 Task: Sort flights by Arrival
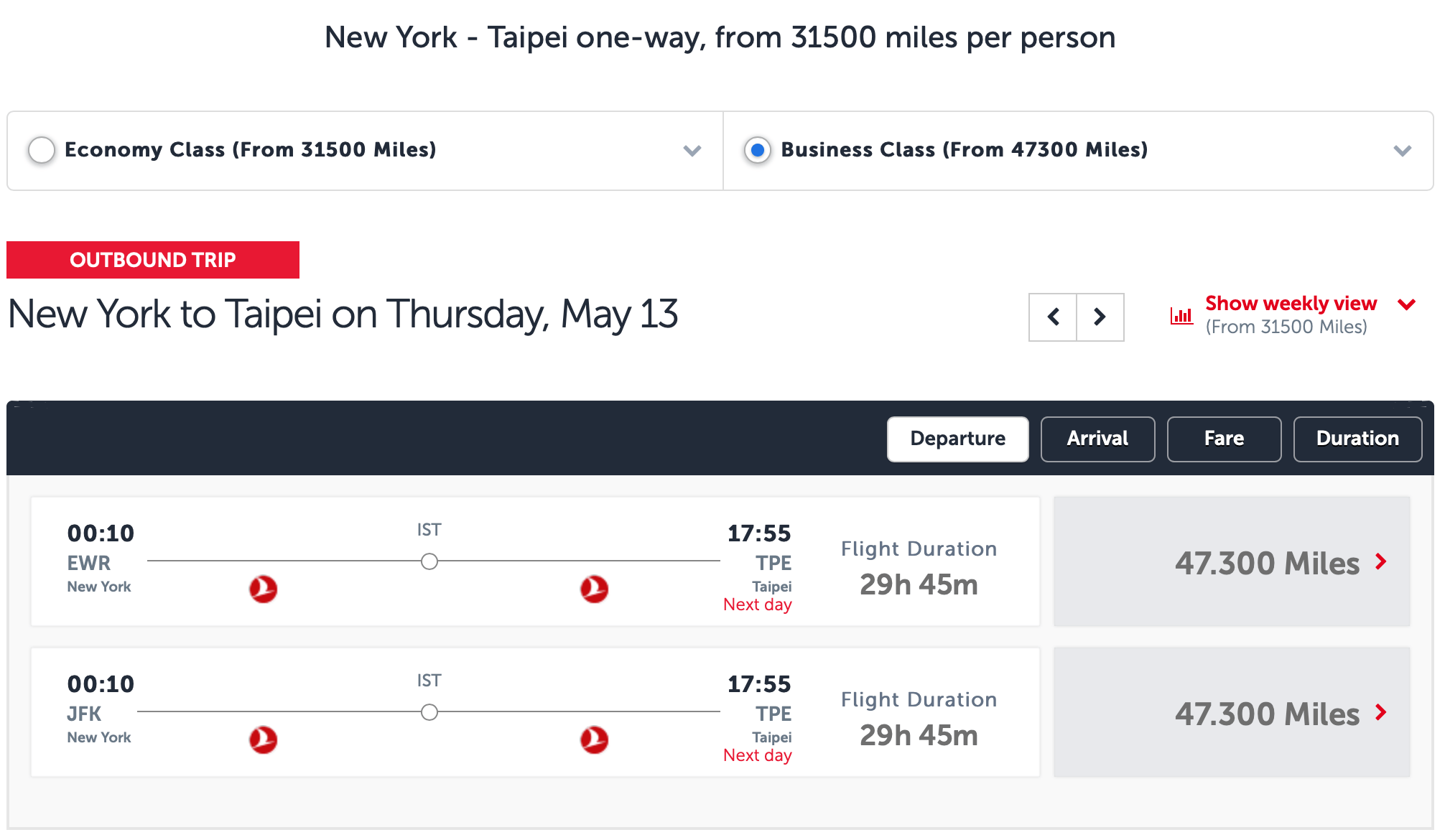1097,439
